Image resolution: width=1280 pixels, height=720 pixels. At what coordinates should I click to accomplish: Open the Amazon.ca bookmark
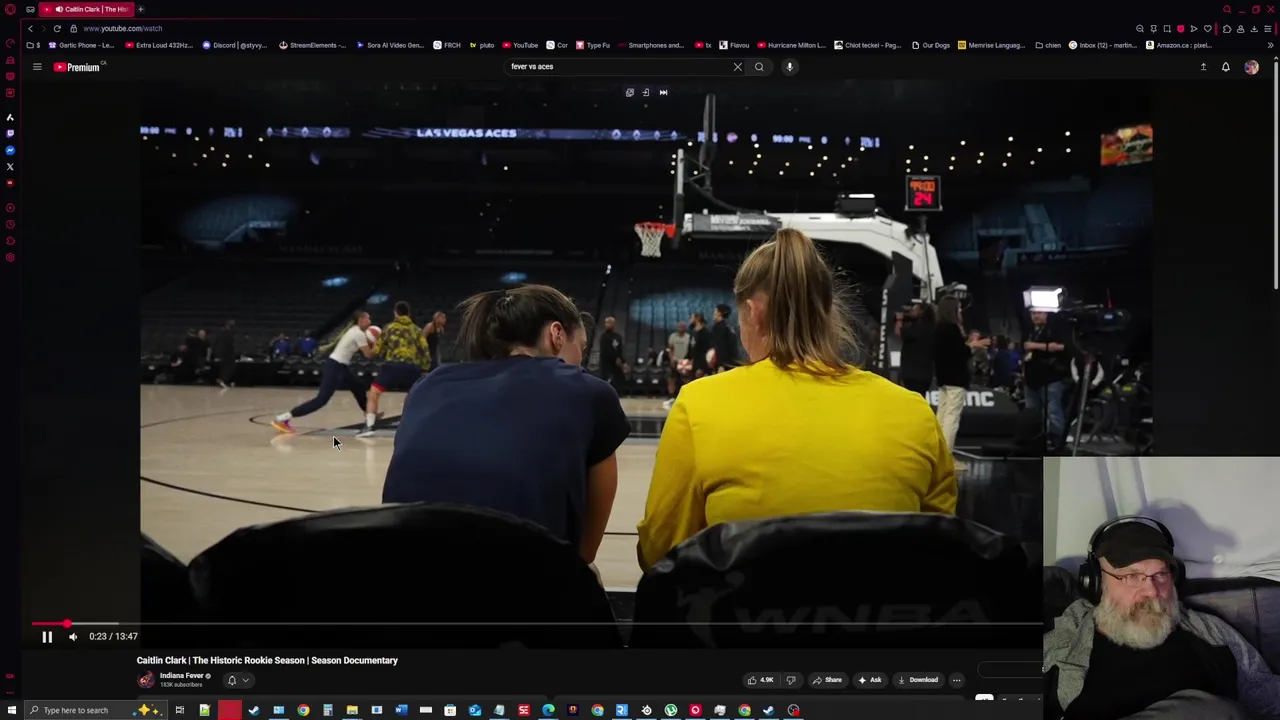(x=1180, y=45)
